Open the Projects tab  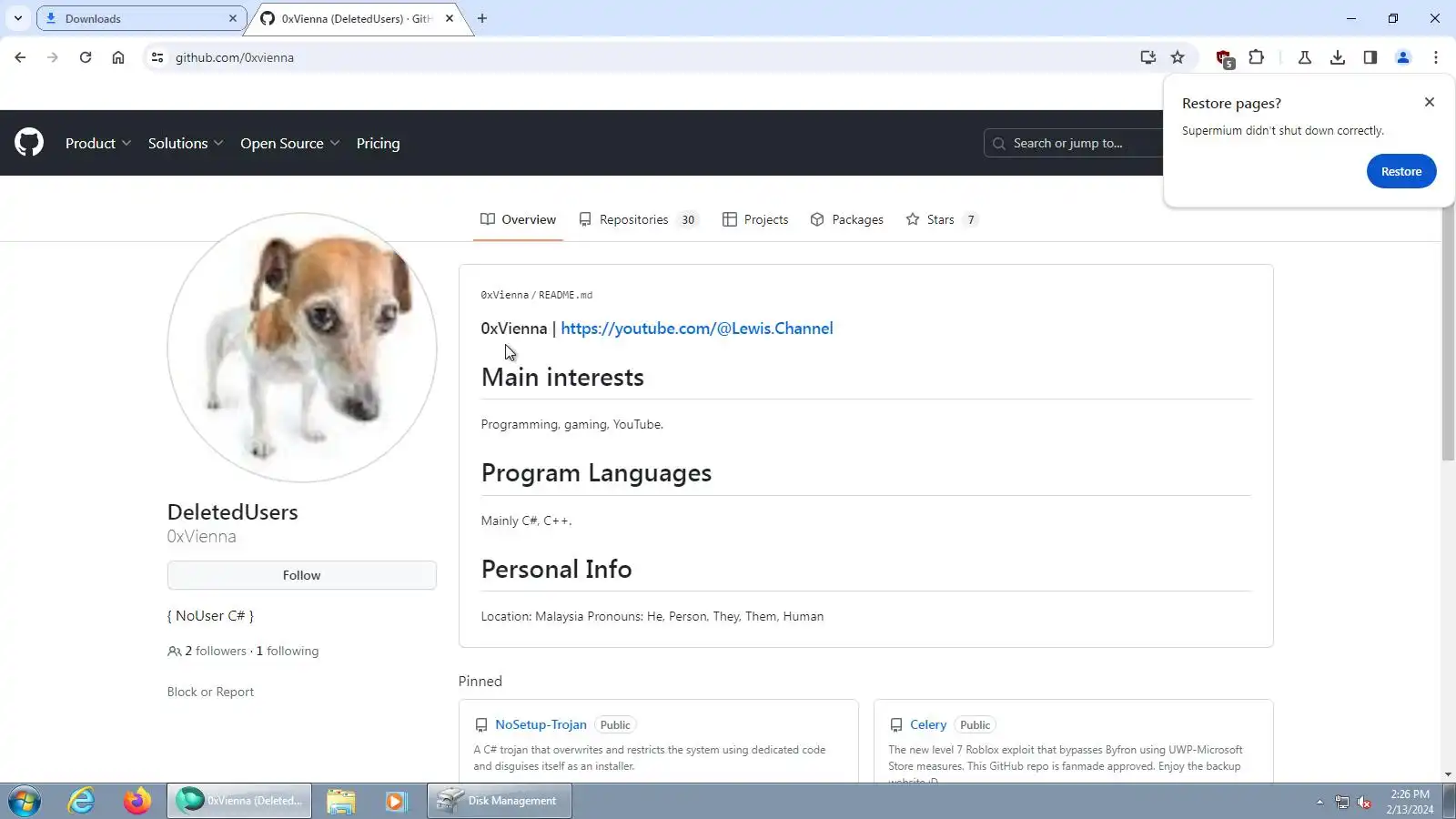(x=755, y=219)
